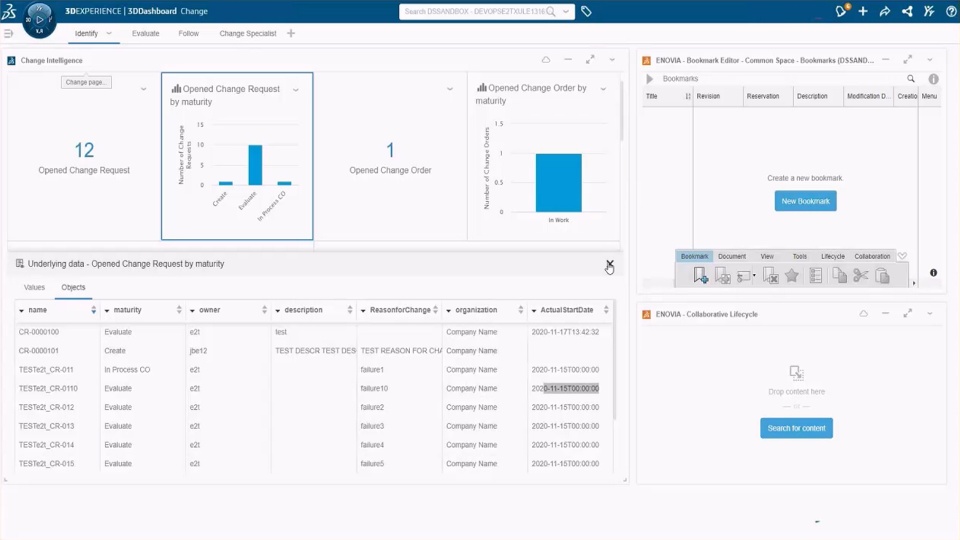960x540 pixels.
Task: Click the 1 Opened Change Order tile
Action: coord(390,157)
